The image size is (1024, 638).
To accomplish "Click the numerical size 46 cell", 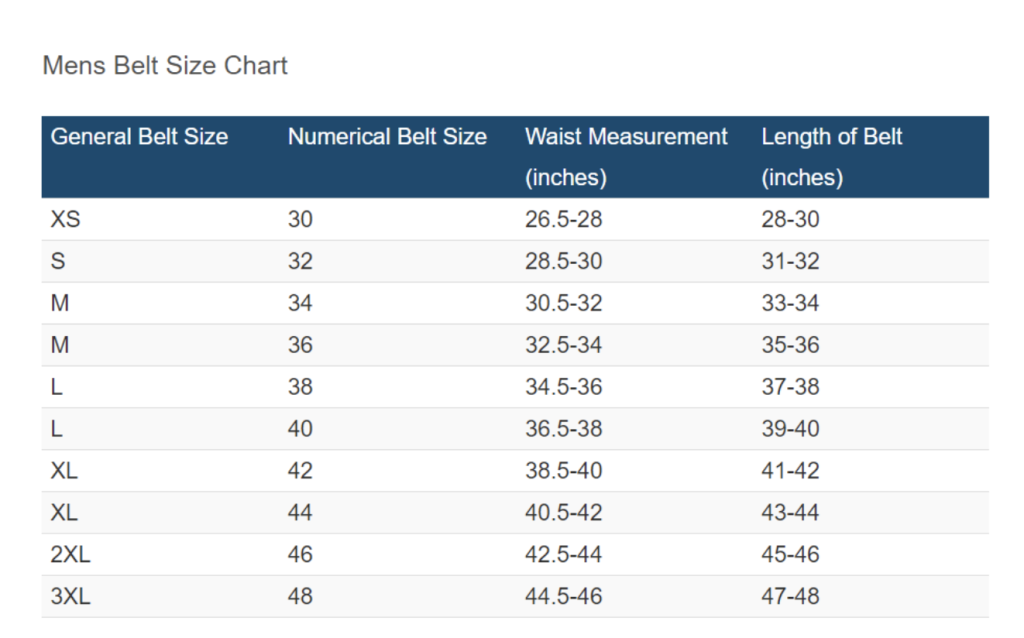I will [x=300, y=554].
